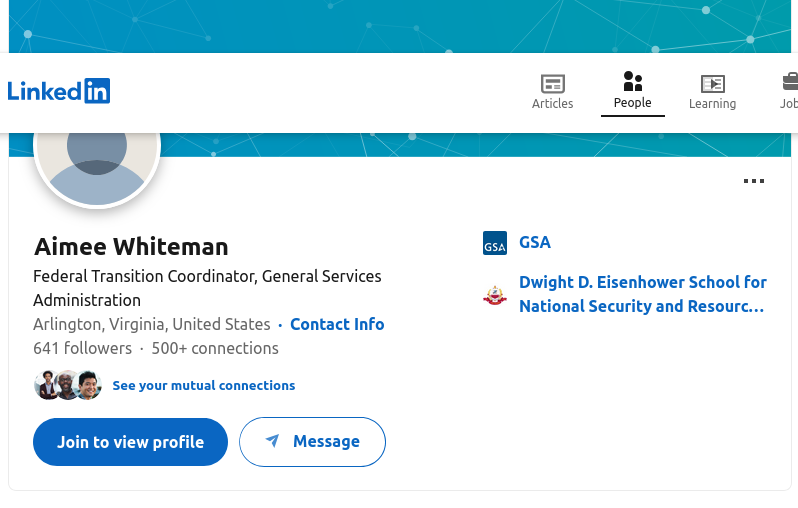Open Dwight D. Eisenhower School link
798x508 pixels.
click(x=643, y=294)
